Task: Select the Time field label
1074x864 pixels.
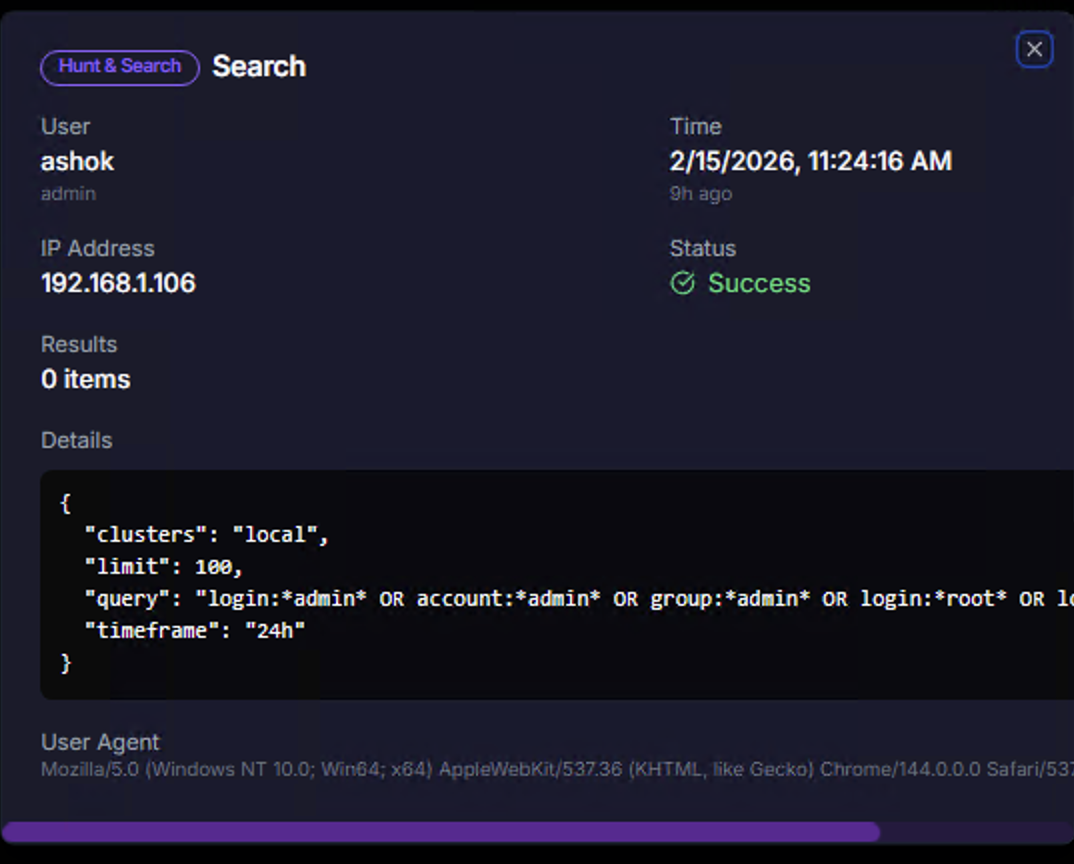Action: pos(696,126)
